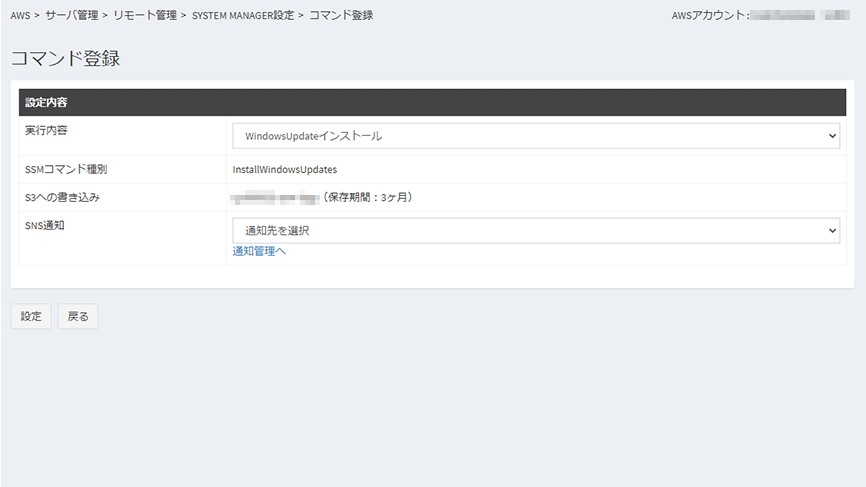Follow the 通知管理へ link

tap(259, 251)
